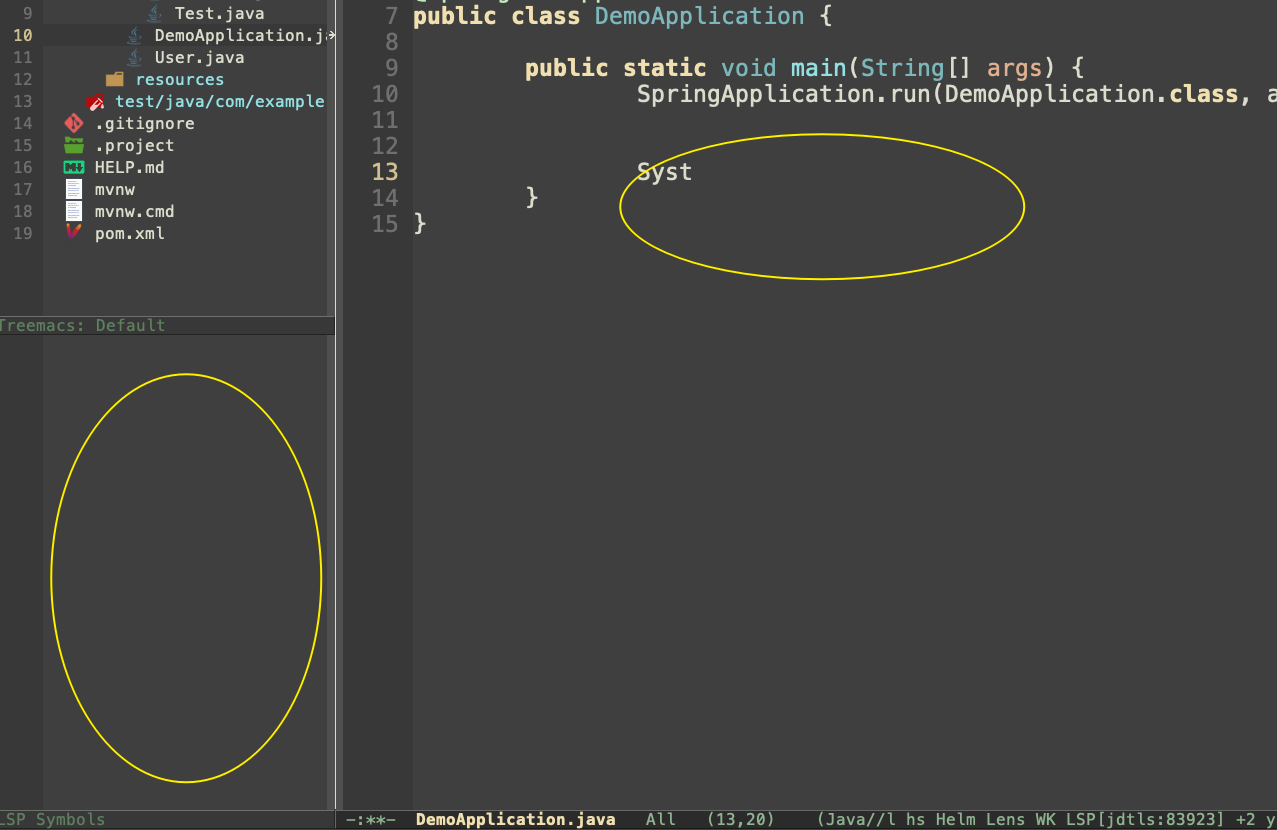Click the Java major mode indicator

coord(842,820)
